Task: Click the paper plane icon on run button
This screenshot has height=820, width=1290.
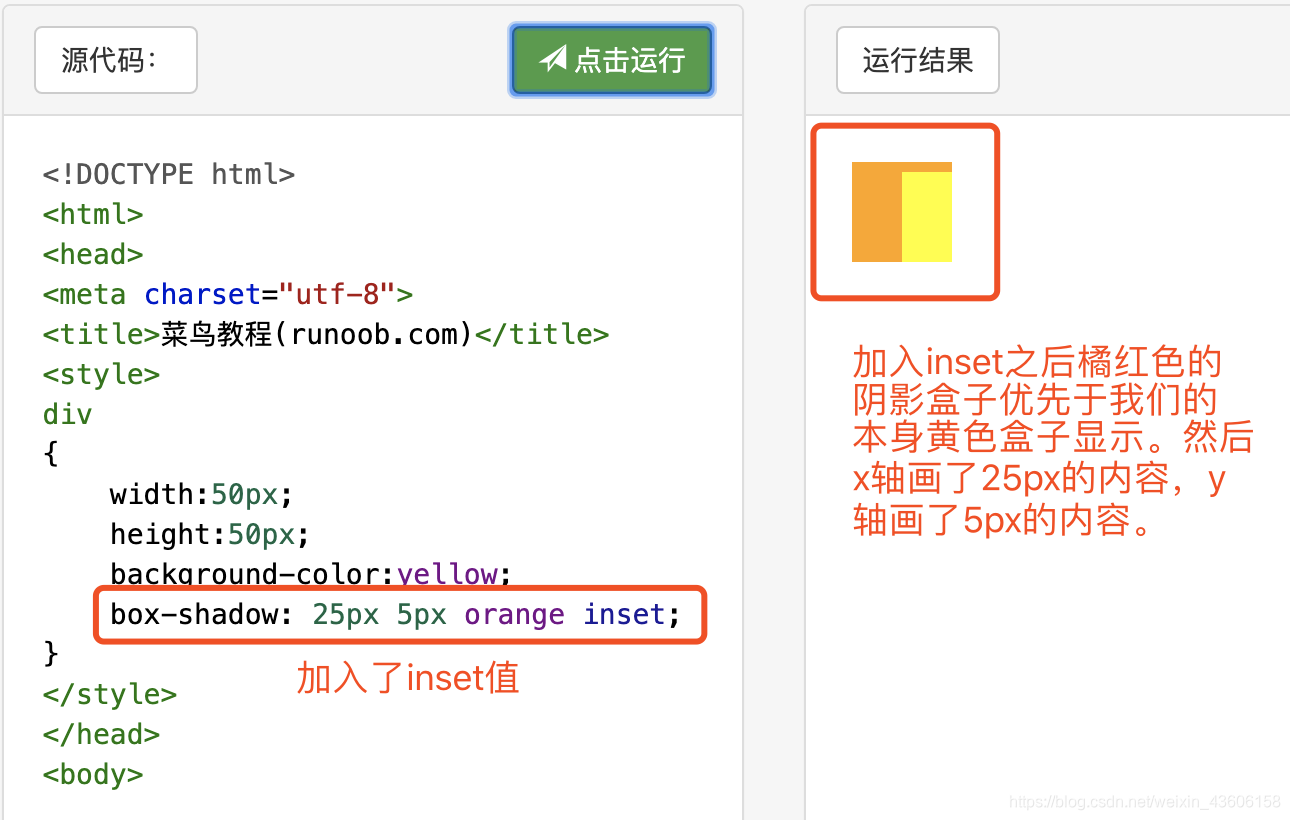Action: (x=553, y=59)
